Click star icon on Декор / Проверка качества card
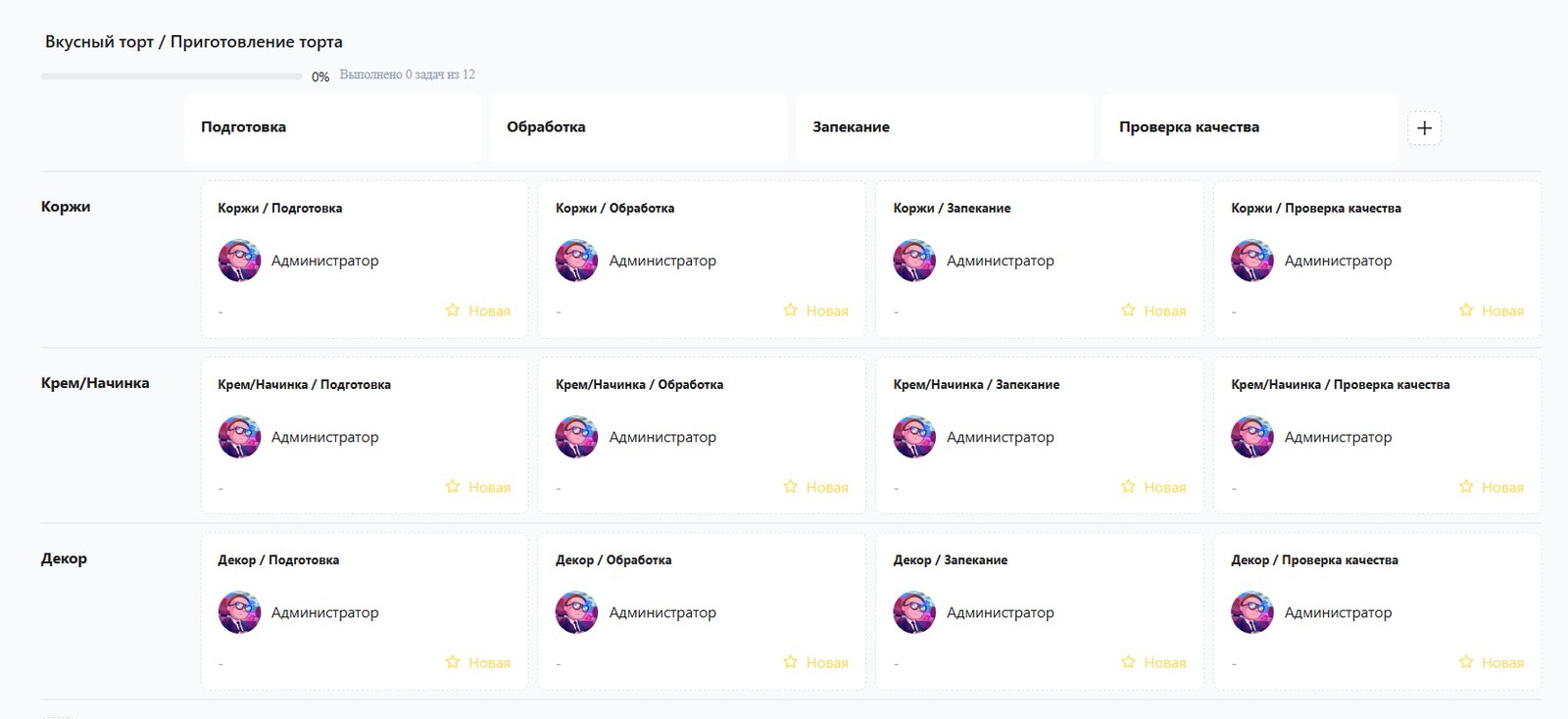The width and height of the screenshot is (1568, 719). [1466, 662]
